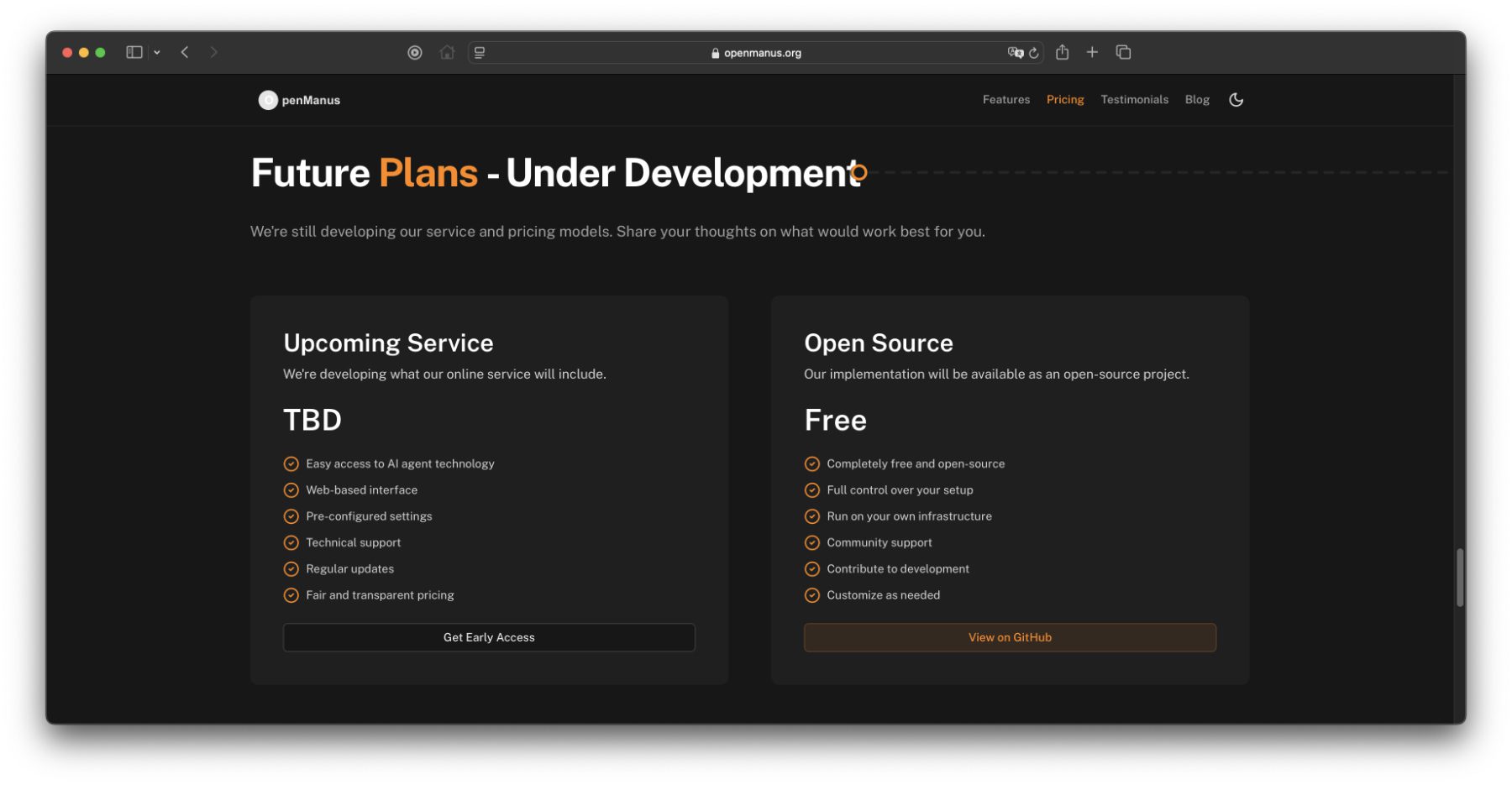
Task: Click the Get Early Access button
Action: (489, 637)
